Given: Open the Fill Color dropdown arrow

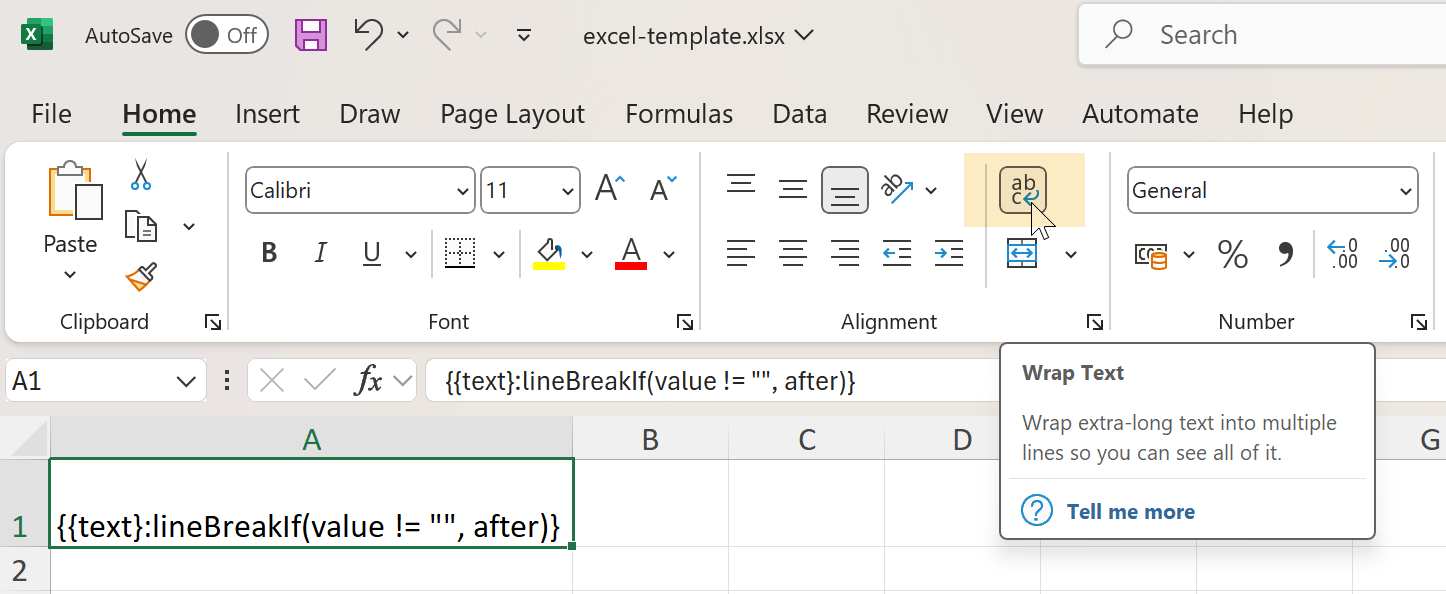Looking at the screenshot, I should pyautogui.click(x=587, y=255).
